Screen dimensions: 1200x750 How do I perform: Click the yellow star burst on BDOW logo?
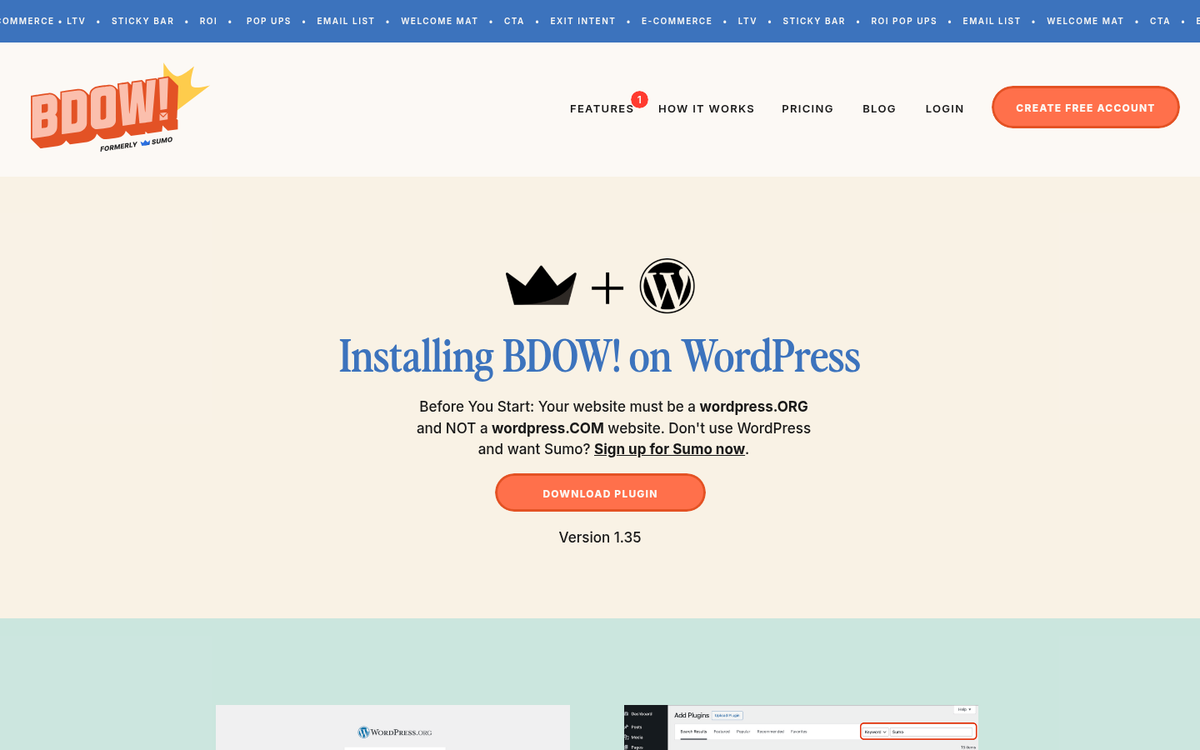(187, 86)
